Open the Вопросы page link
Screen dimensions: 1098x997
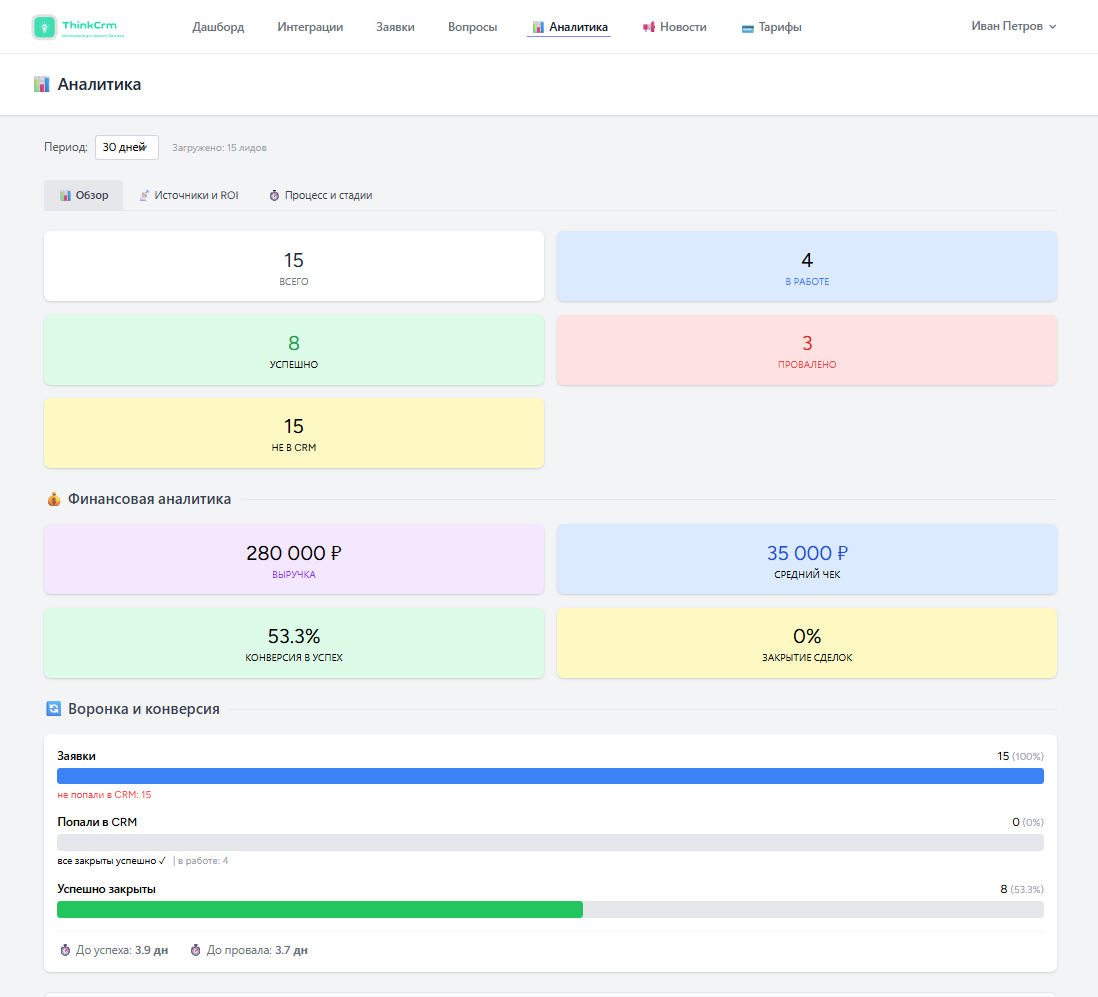click(x=473, y=27)
